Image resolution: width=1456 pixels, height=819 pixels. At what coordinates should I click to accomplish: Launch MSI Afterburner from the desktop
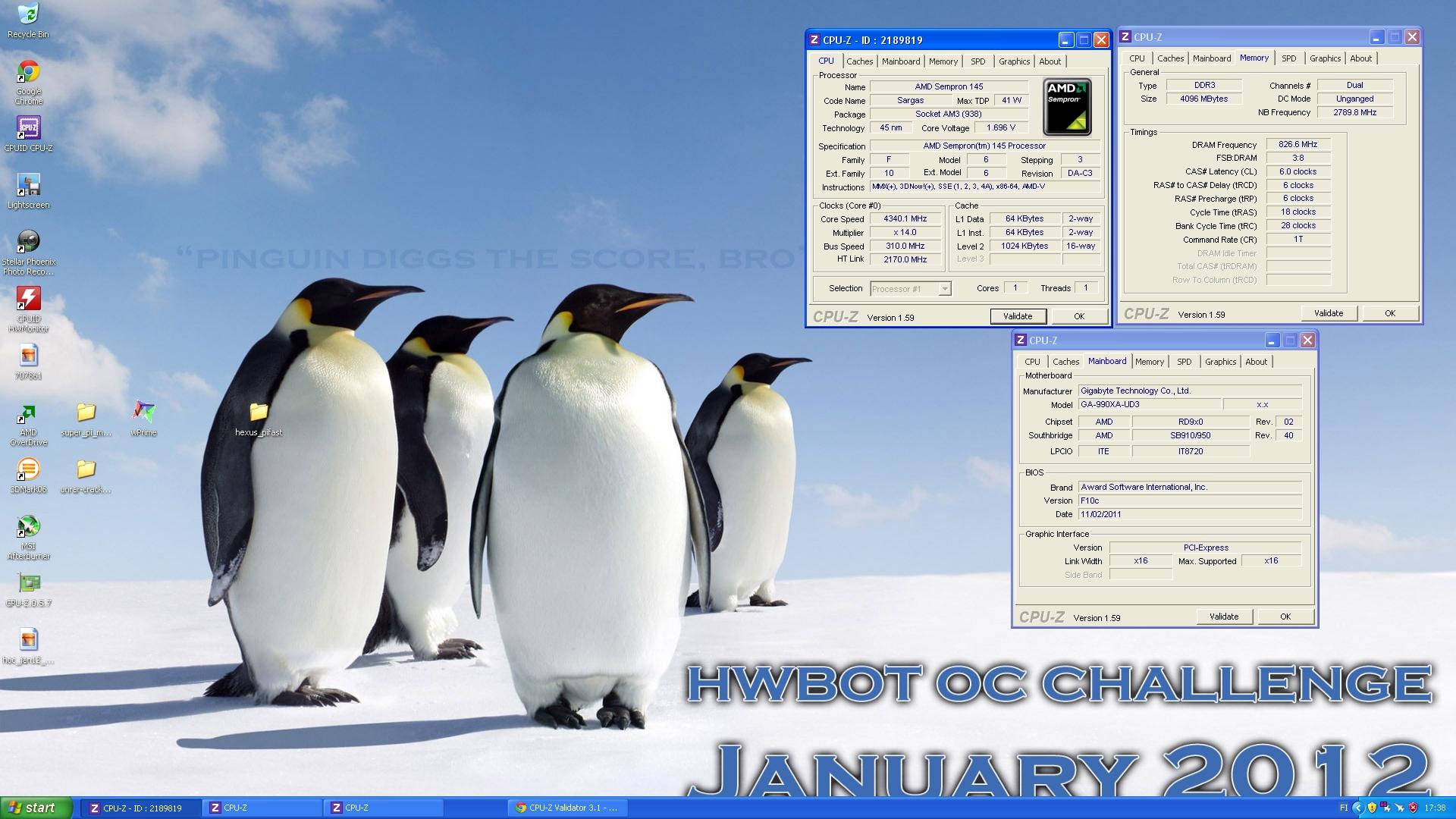[28, 537]
